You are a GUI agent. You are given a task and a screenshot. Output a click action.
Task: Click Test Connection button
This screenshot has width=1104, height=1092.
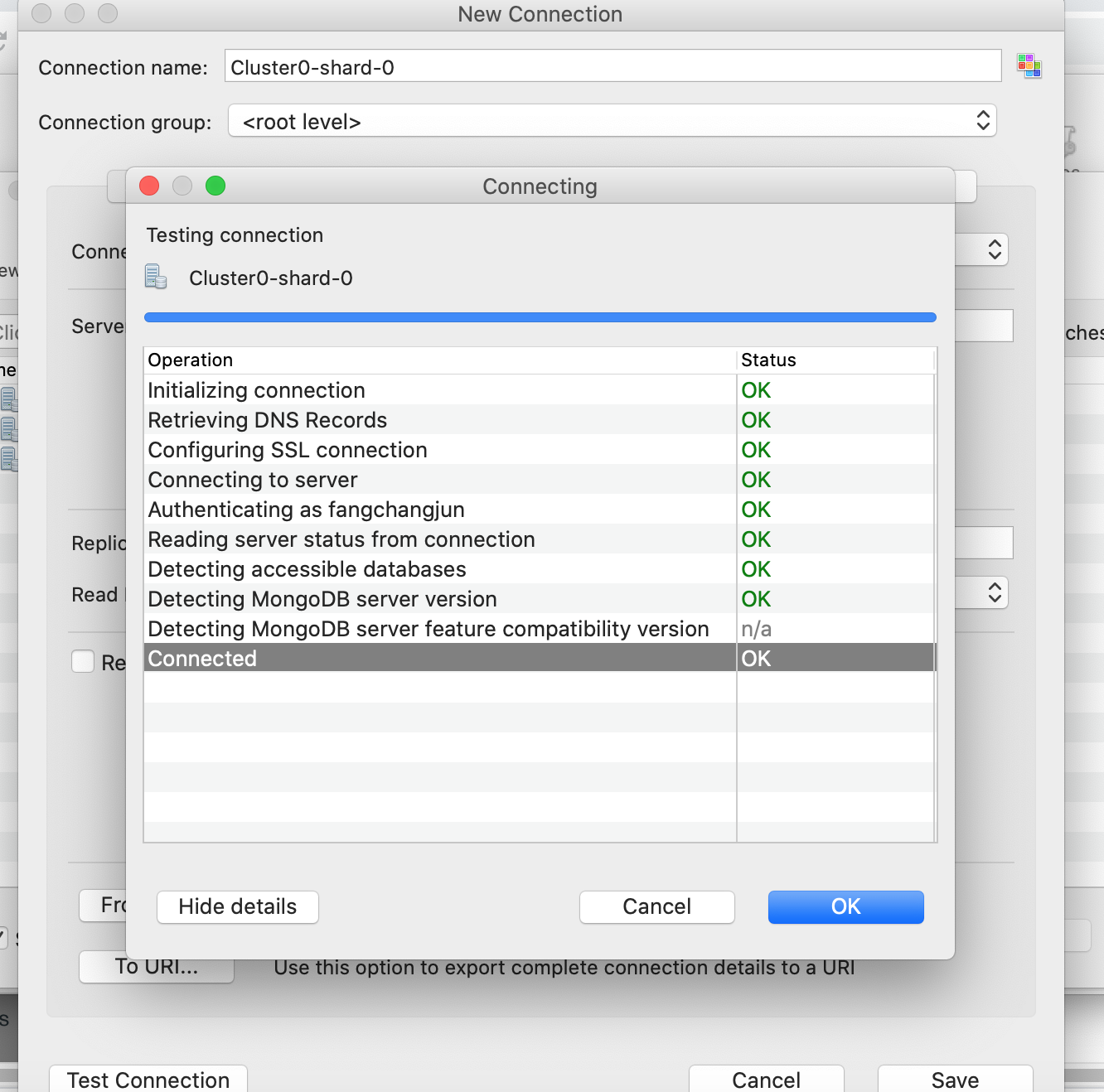(148, 1079)
